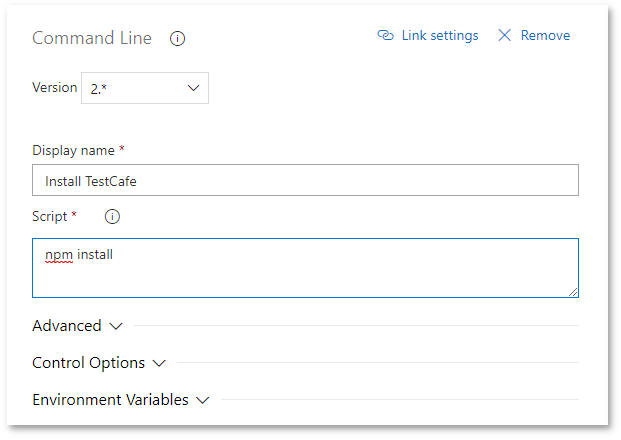The height and width of the screenshot is (440, 621).
Task: Click the Version dropdown chevron arrow
Action: pos(194,88)
